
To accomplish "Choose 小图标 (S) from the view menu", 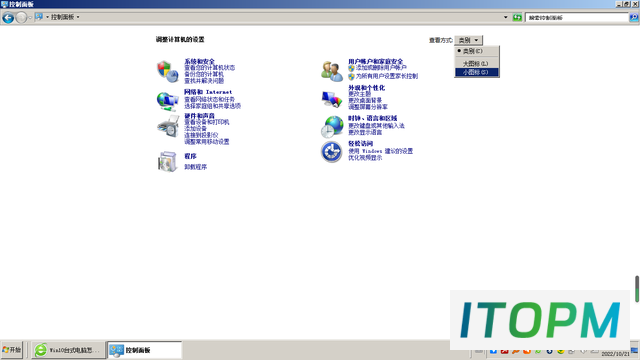I will 477,72.
